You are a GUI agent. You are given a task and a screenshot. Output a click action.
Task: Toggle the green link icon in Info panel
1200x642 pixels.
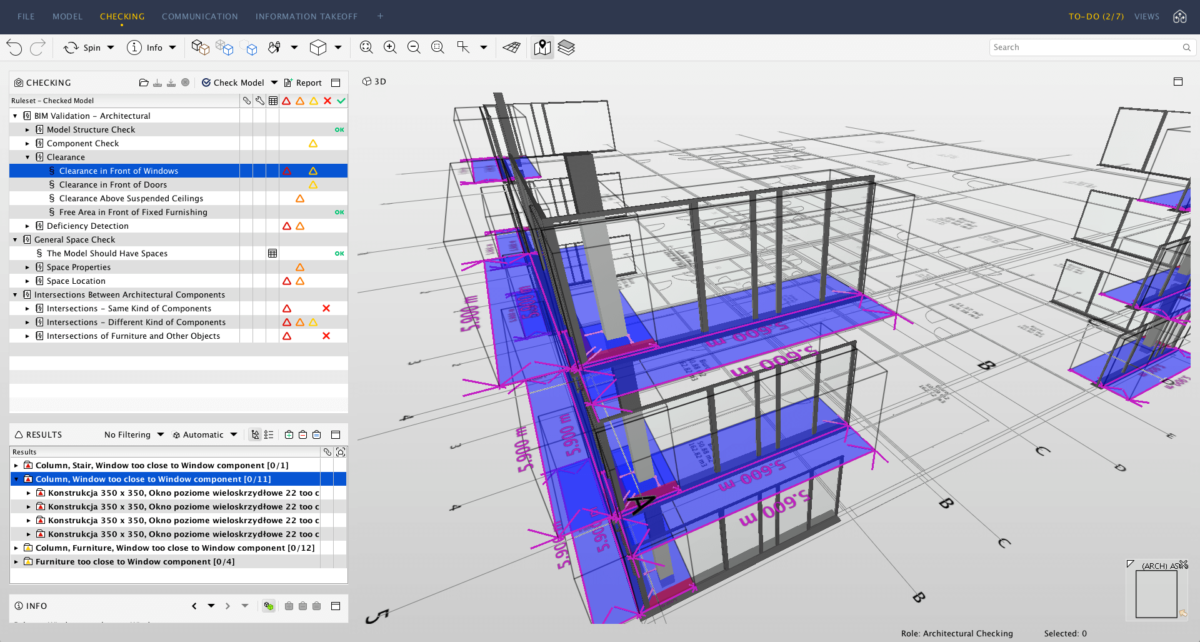(x=268, y=606)
